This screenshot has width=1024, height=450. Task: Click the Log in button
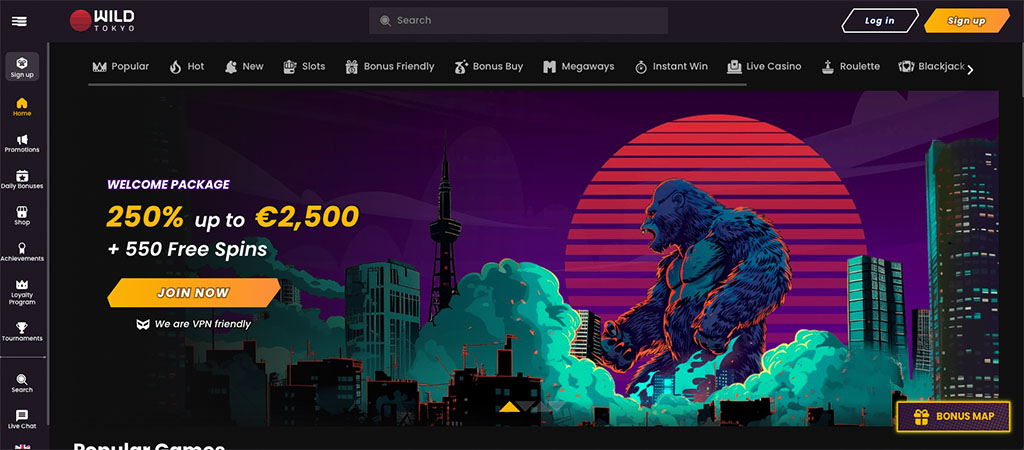tap(880, 20)
